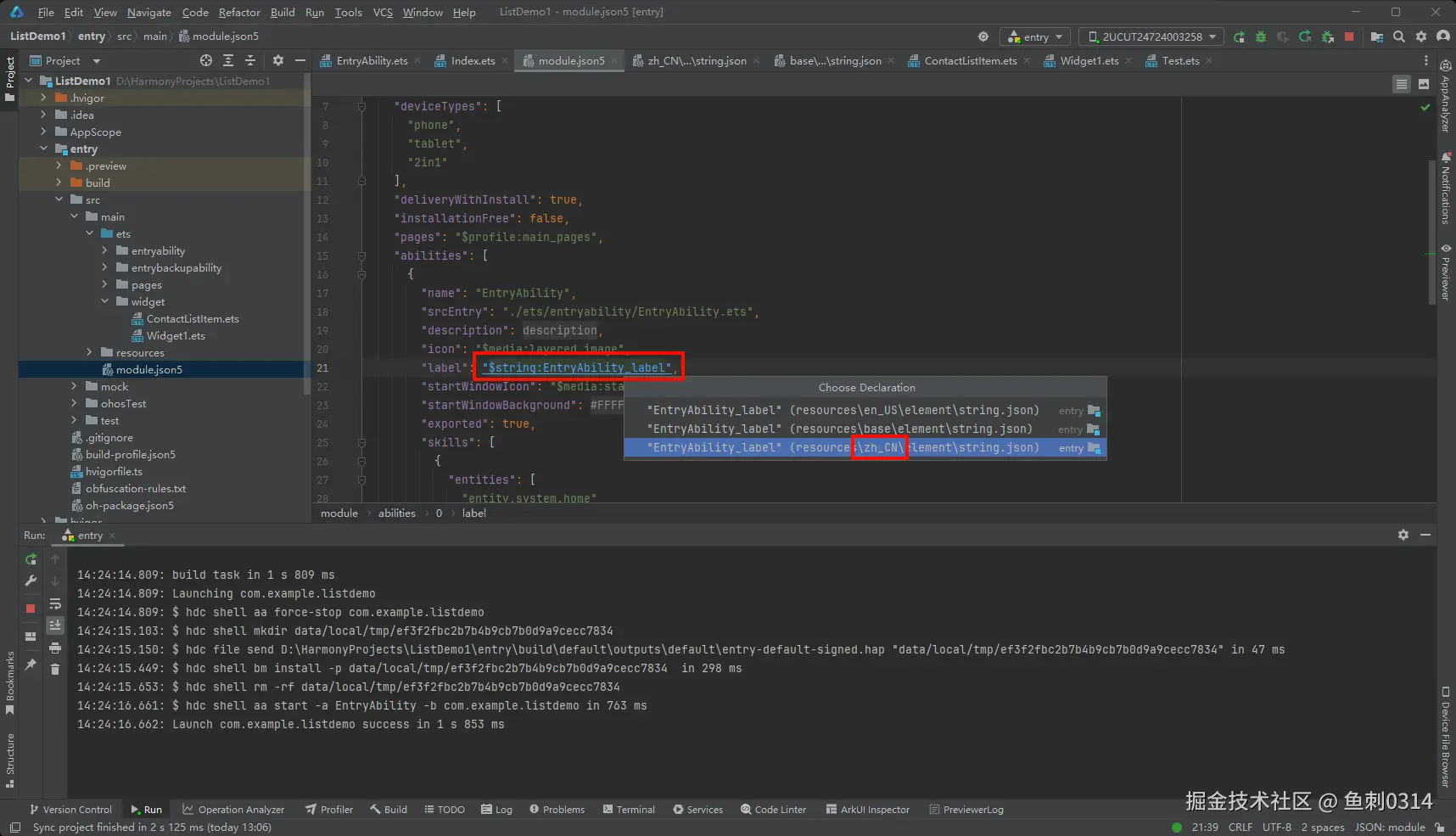Click the print icon in Run panel

coord(55,648)
